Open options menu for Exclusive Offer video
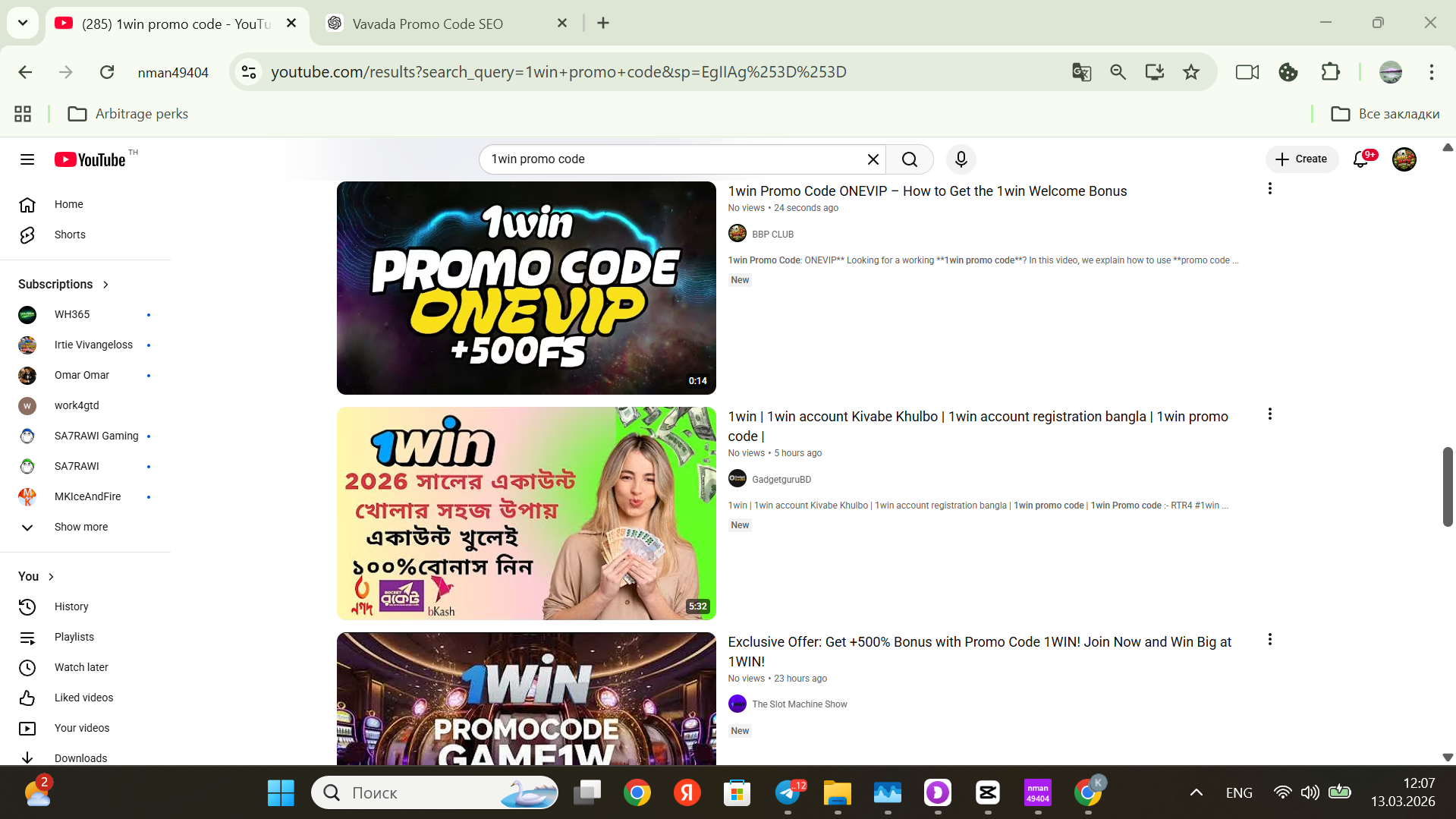The height and width of the screenshot is (819, 1456). point(1270,639)
